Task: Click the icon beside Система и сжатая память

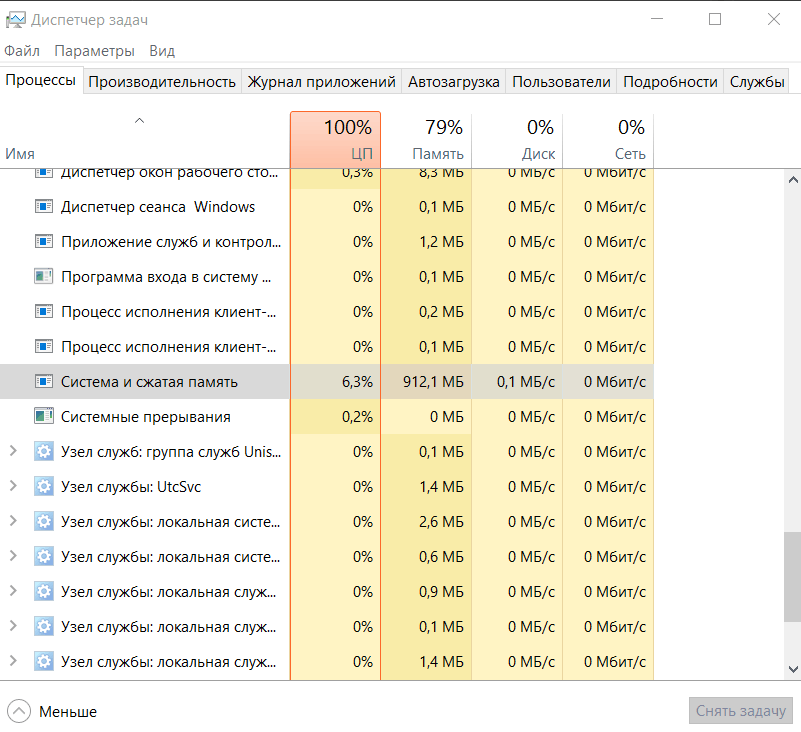Action: (44, 382)
